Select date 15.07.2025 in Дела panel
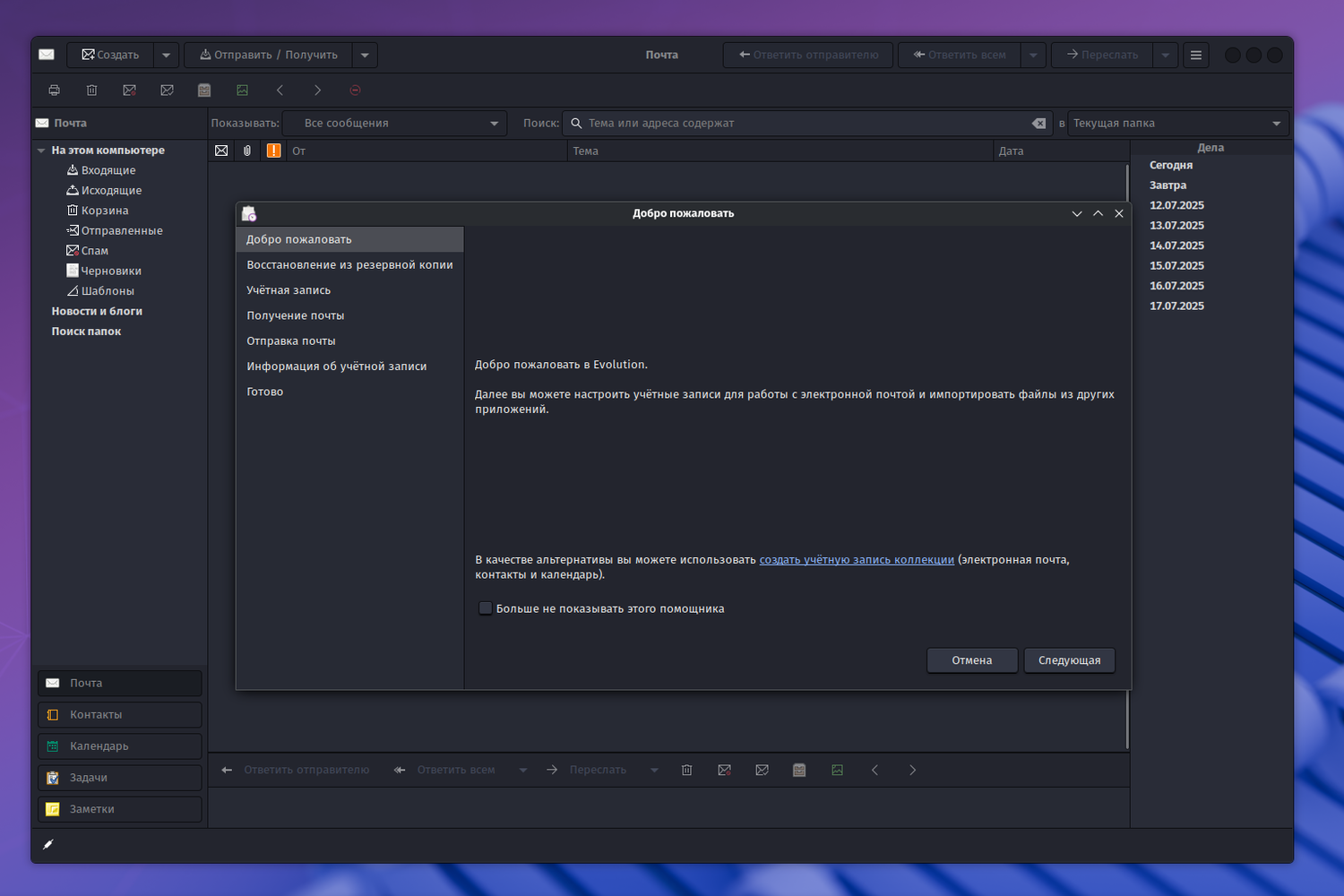 click(1176, 266)
